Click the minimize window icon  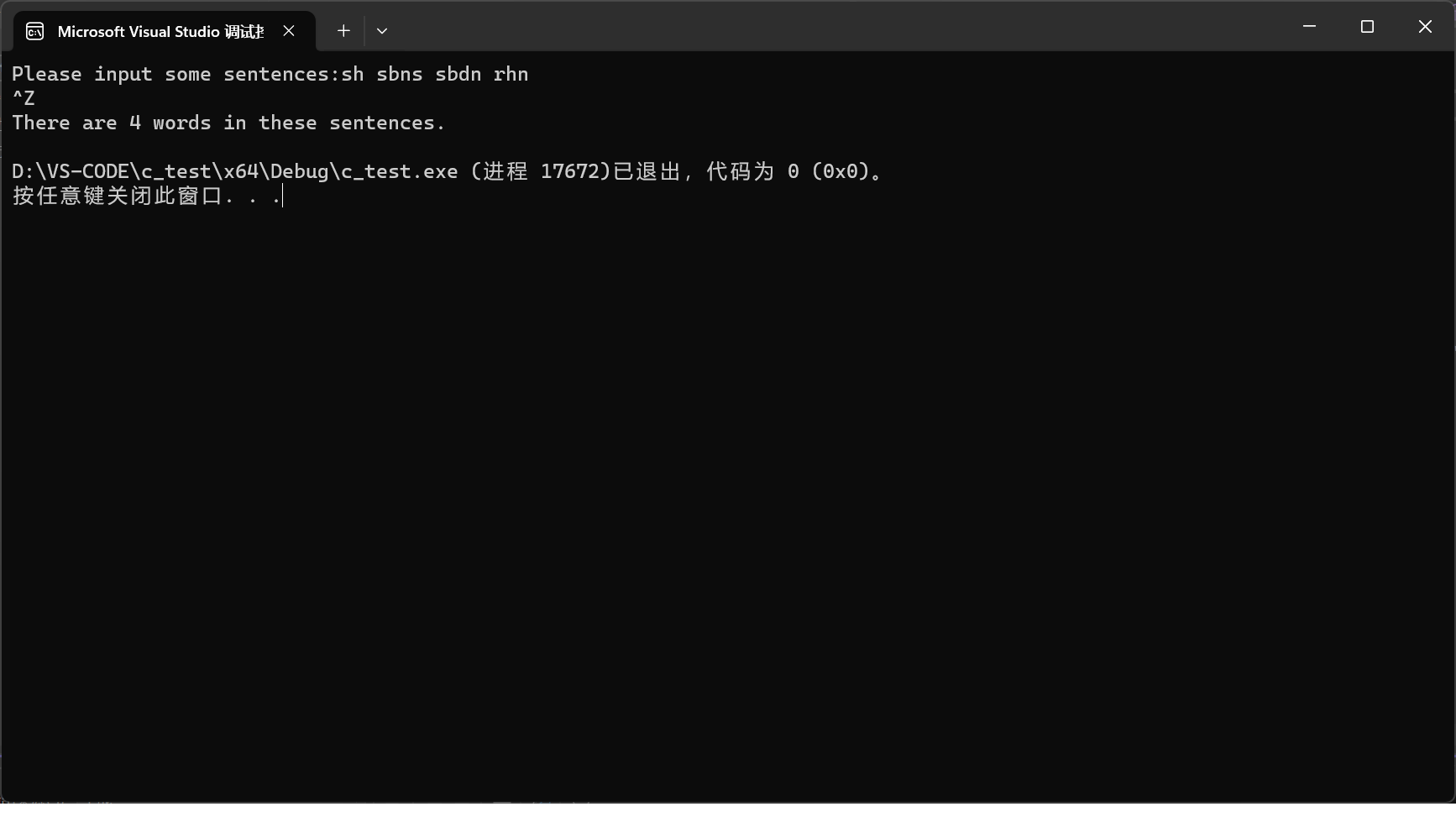click(x=1310, y=26)
